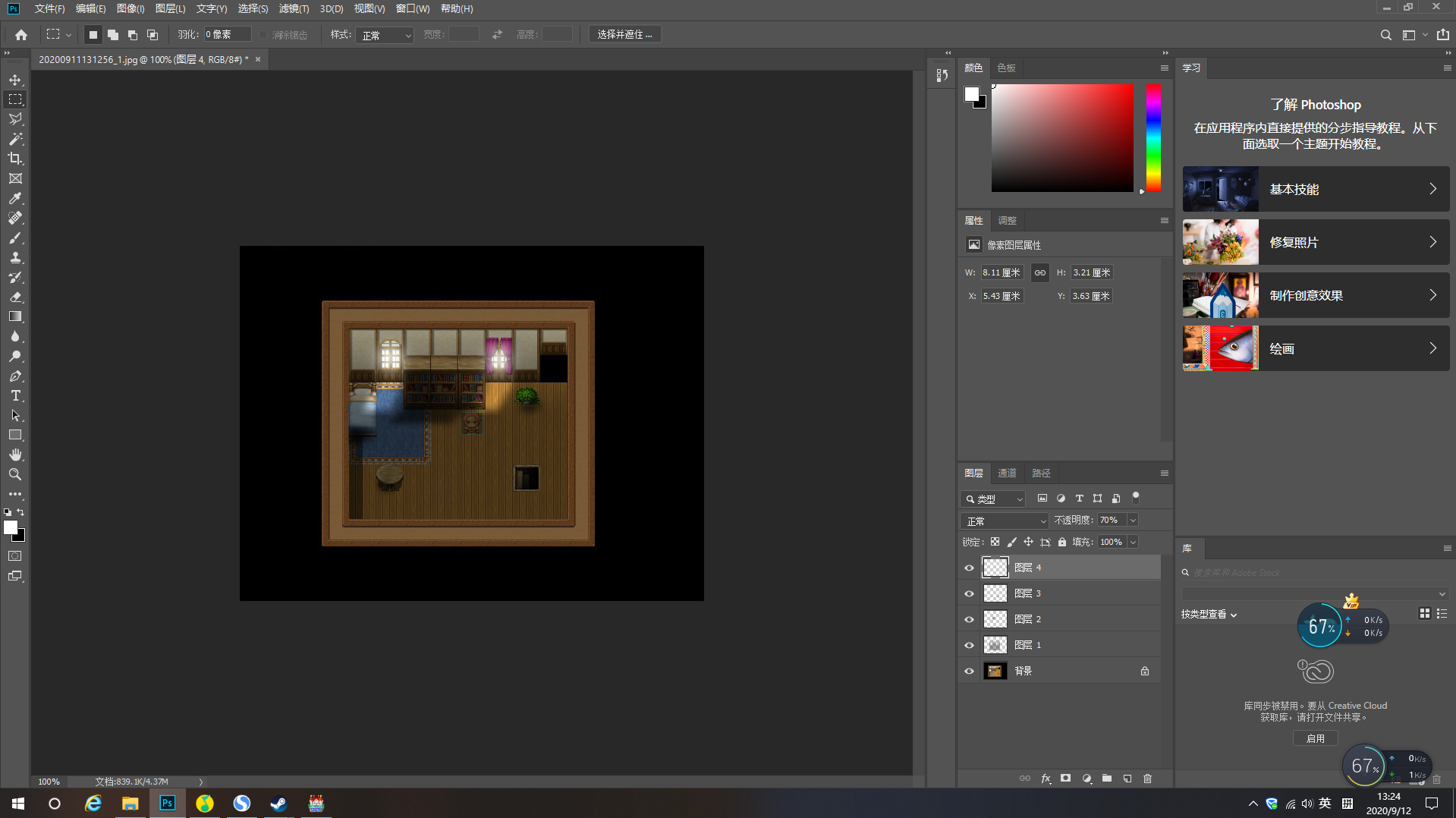Open the 基本技能 tutorial
Image resolution: width=1456 pixels, height=818 pixels.
pyautogui.click(x=1316, y=189)
